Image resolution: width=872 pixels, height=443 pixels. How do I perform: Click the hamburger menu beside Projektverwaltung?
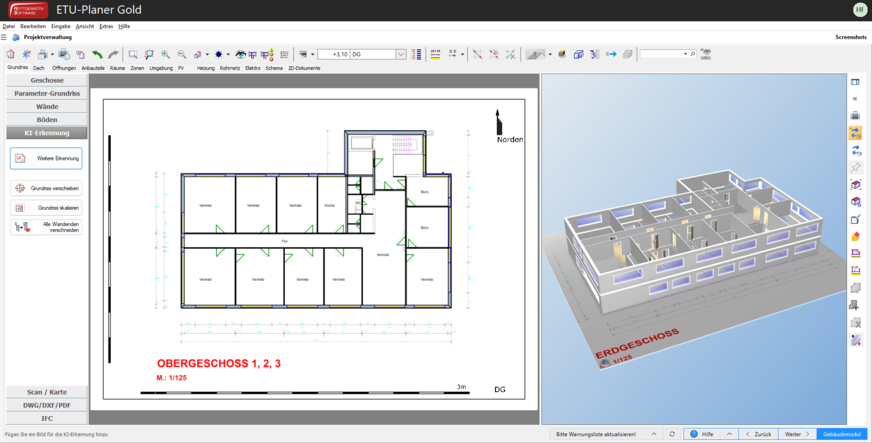click(4, 37)
